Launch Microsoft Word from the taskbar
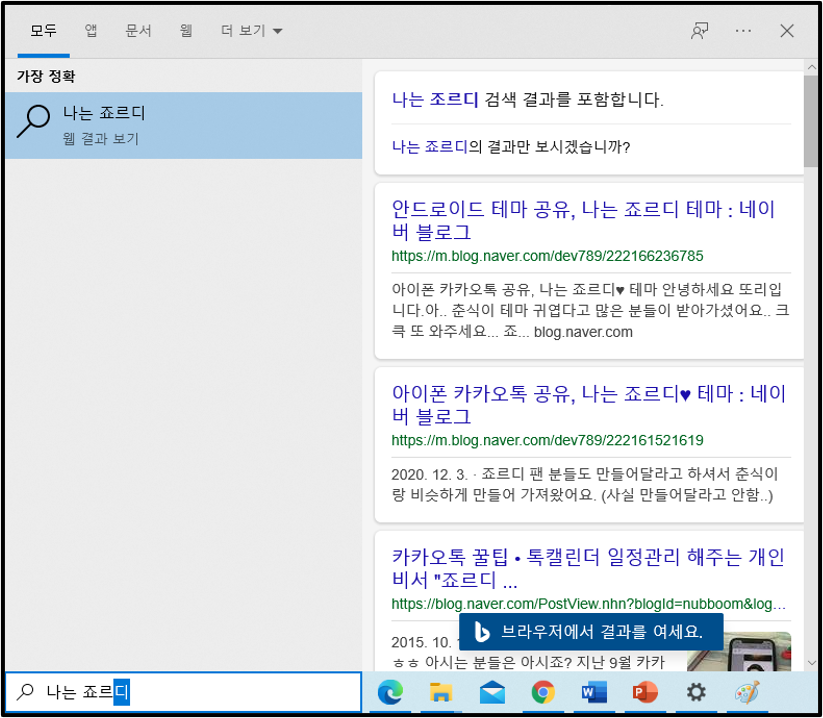The image size is (823, 718). click(x=594, y=692)
